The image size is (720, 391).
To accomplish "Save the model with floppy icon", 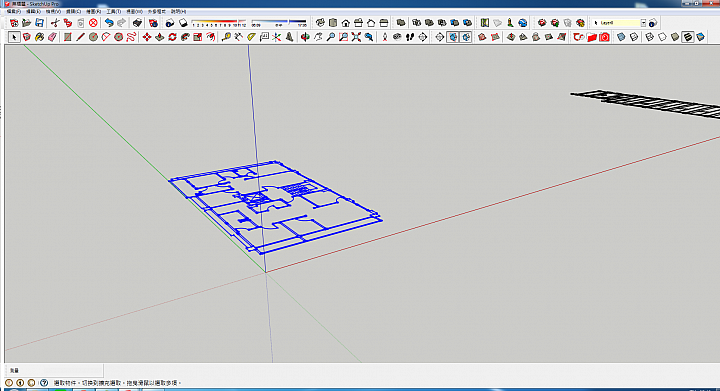I will tap(39, 22).
